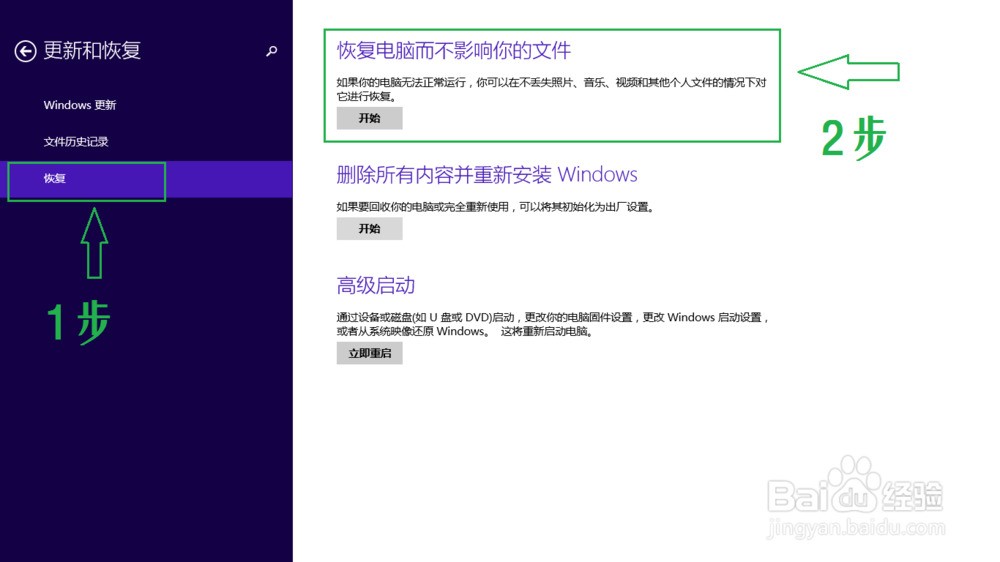The height and width of the screenshot is (562, 1000).
Task: Click the description starting 如果你的电脑无法正常运行
Action: [551, 89]
